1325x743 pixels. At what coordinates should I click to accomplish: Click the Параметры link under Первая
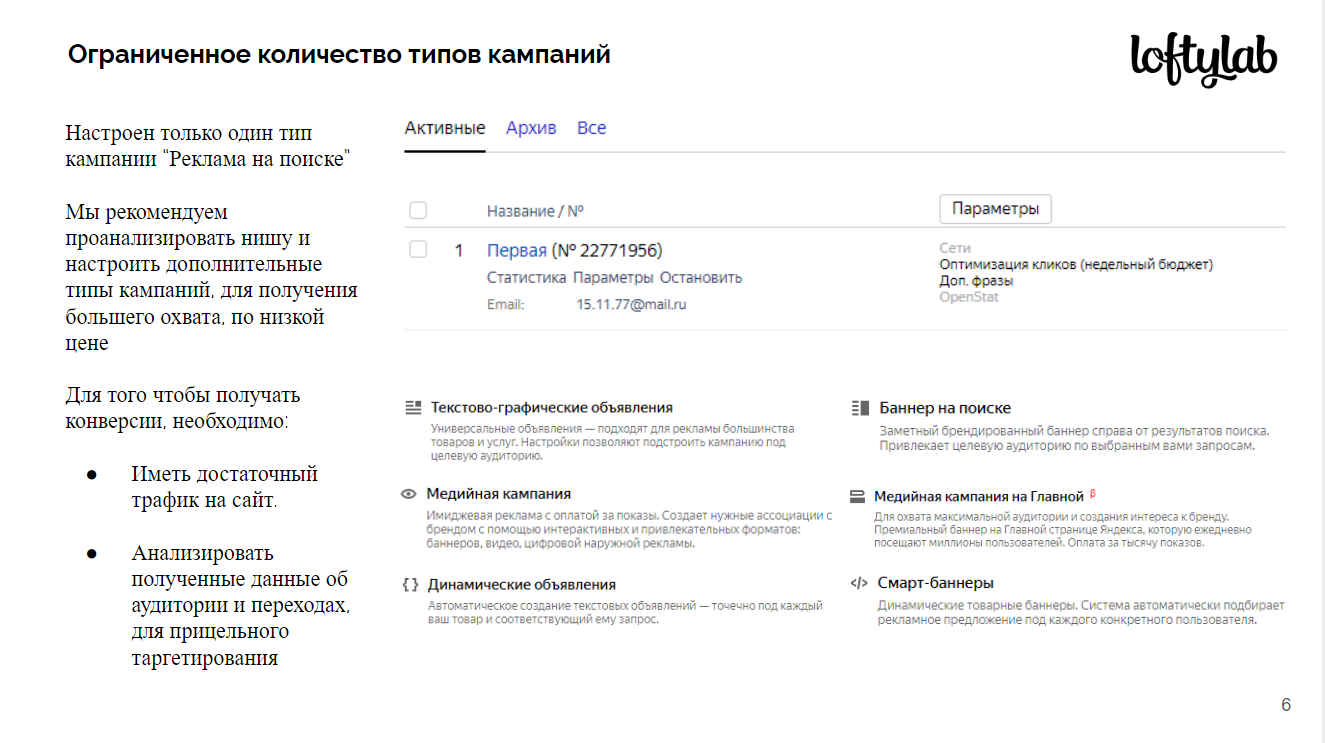point(613,277)
